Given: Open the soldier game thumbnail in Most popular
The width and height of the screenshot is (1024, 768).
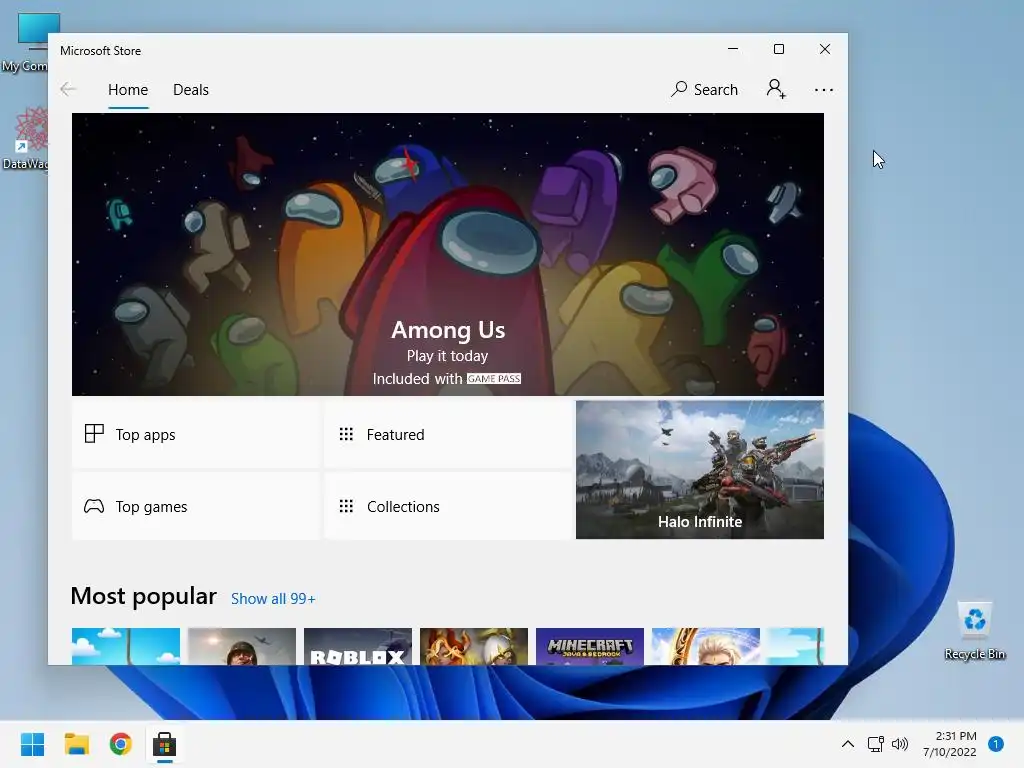Looking at the screenshot, I should point(242,647).
